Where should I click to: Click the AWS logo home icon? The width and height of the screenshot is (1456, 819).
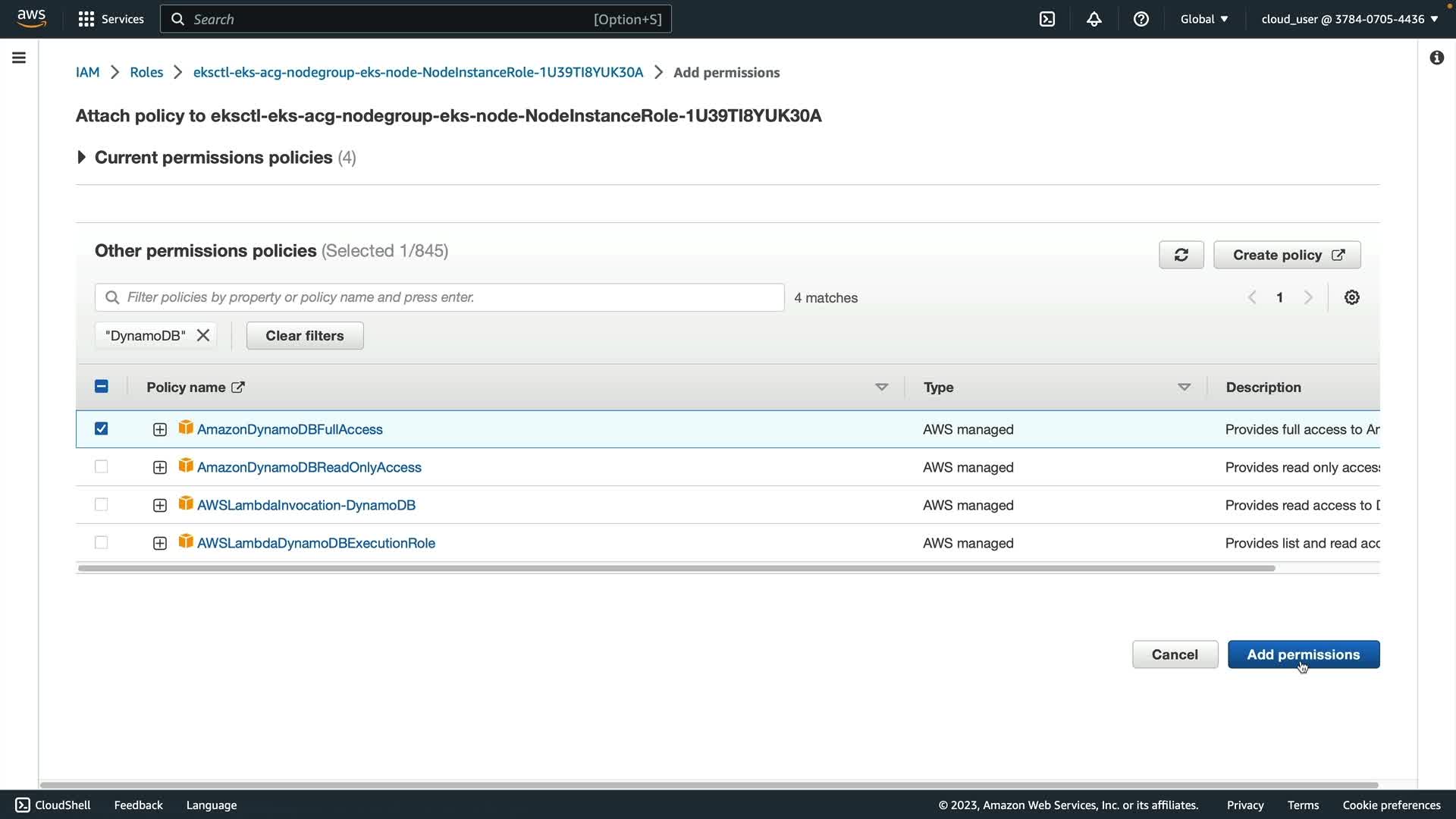(x=31, y=18)
